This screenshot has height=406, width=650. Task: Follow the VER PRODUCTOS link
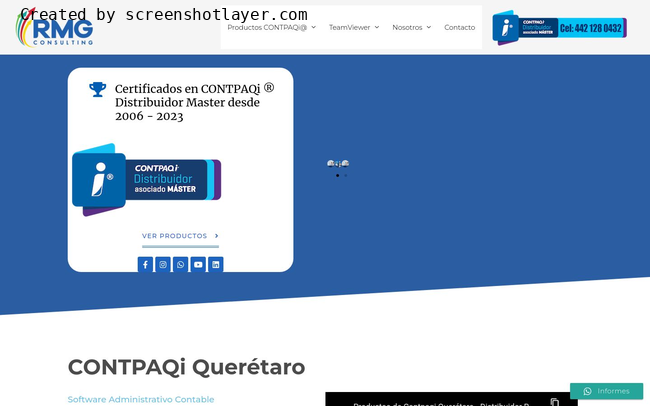pos(180,236)
